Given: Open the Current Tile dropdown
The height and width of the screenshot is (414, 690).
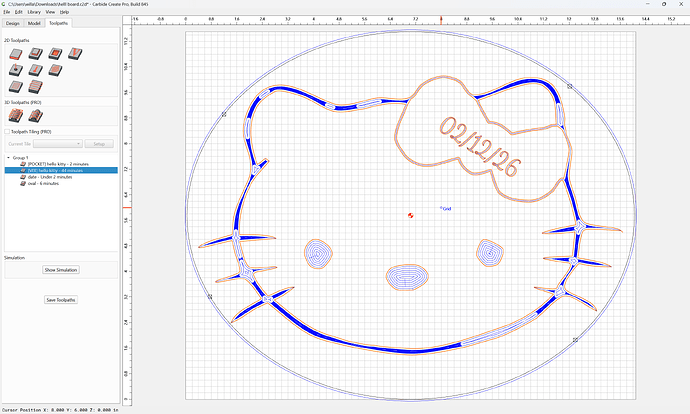Looking at the screenshot, I should pos(58,144).
